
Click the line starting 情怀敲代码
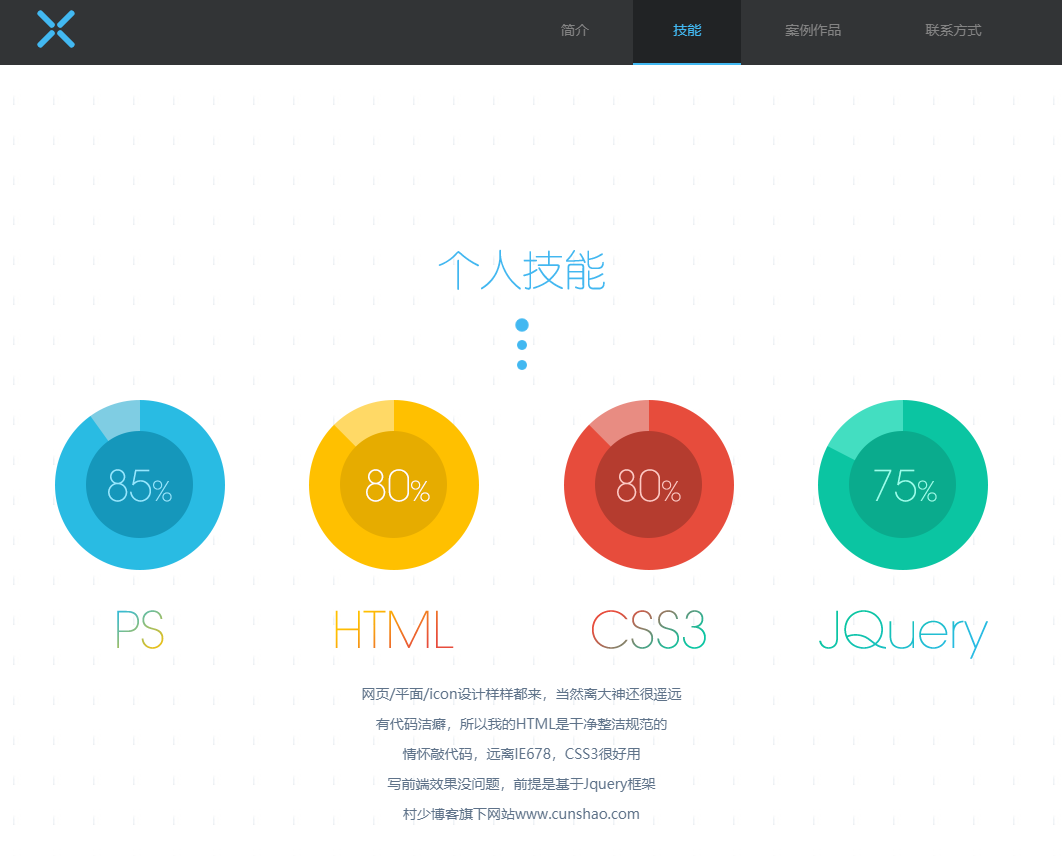click(x=522, y=754)
